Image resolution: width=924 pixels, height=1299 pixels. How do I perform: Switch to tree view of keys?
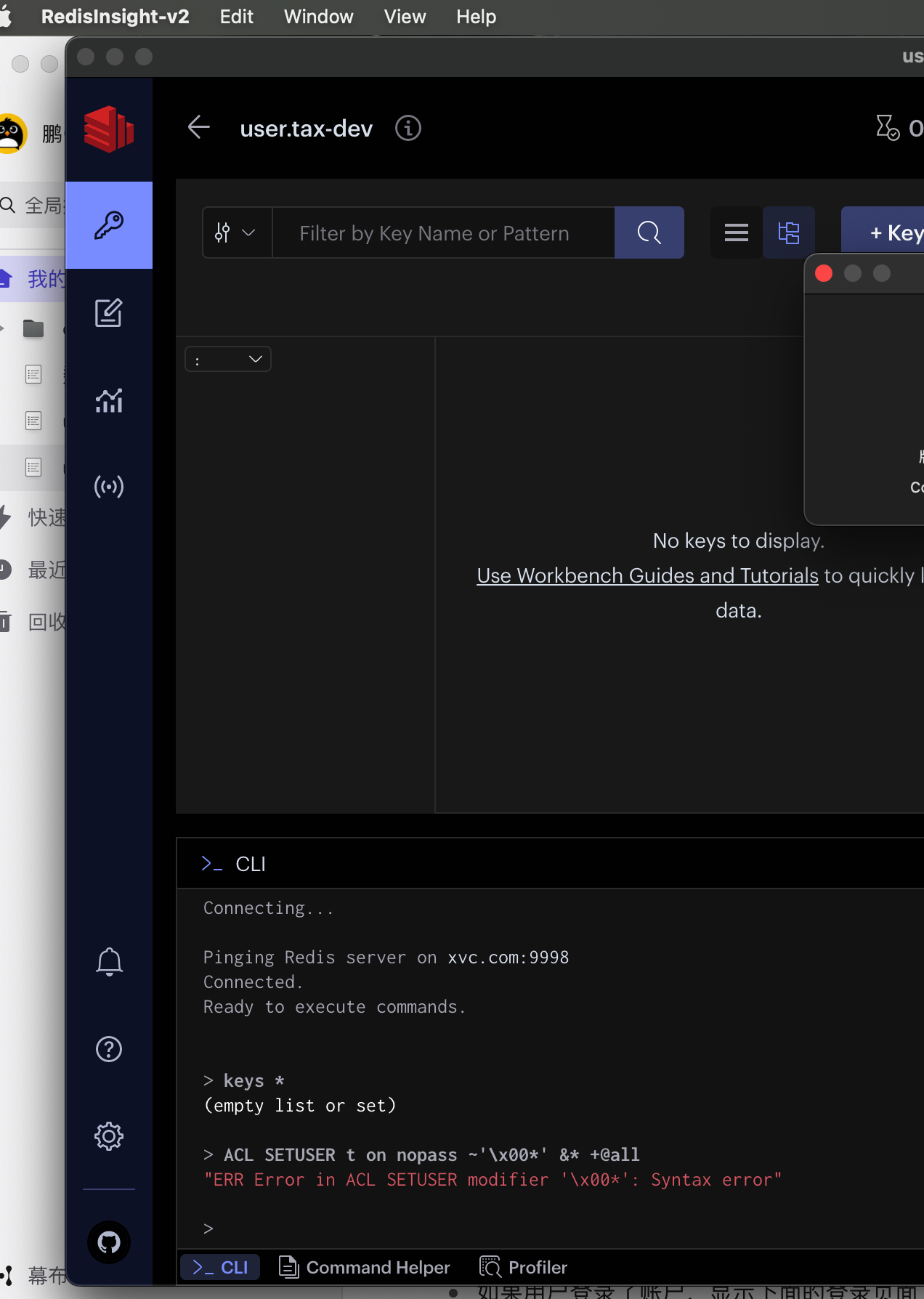tap(788, 232)
